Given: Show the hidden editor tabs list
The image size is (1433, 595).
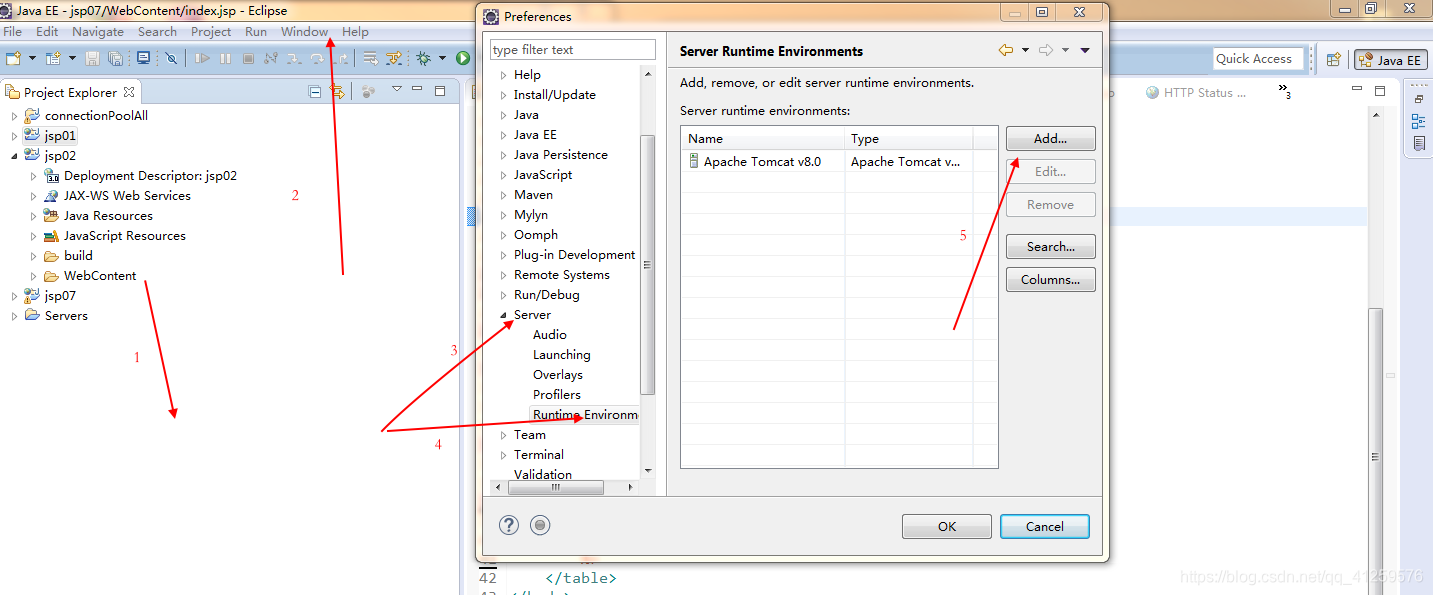Looking at the screenshot, I should (1285, 93).
